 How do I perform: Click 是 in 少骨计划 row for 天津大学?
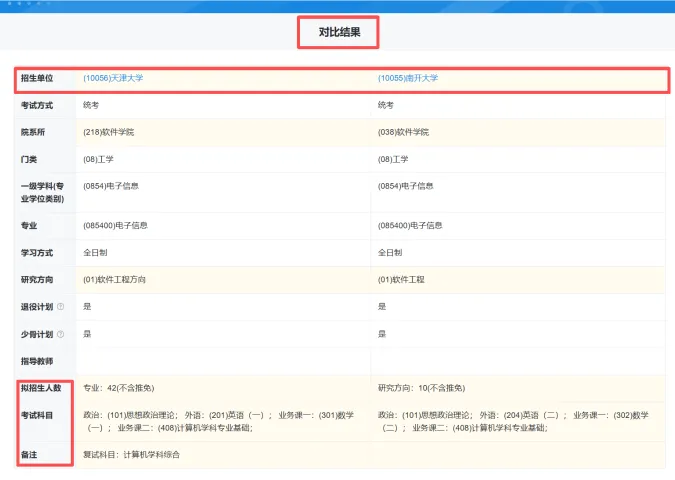click(x=87, y=334)
